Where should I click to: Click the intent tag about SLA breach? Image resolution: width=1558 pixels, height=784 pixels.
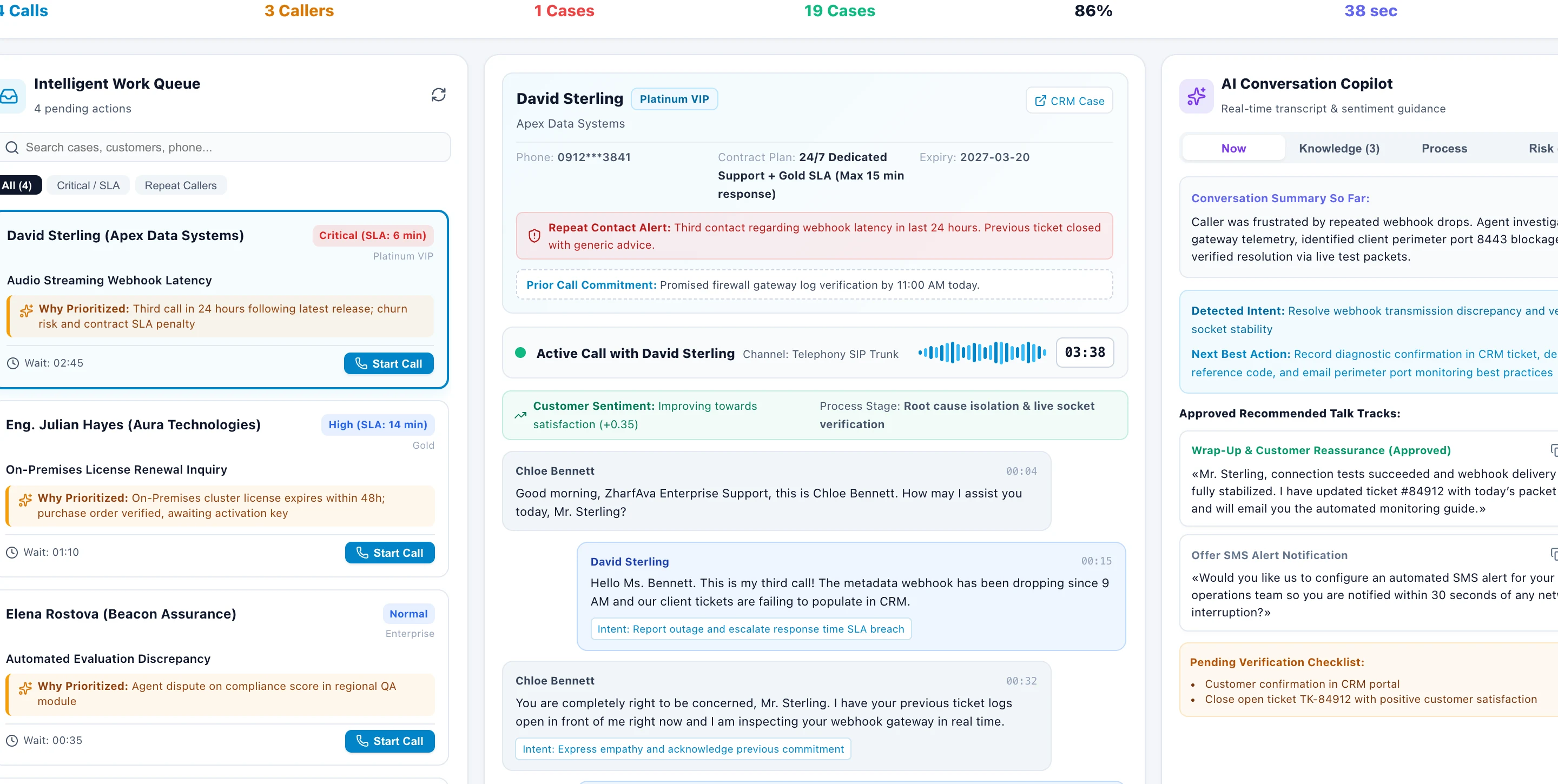pos(750,629)
